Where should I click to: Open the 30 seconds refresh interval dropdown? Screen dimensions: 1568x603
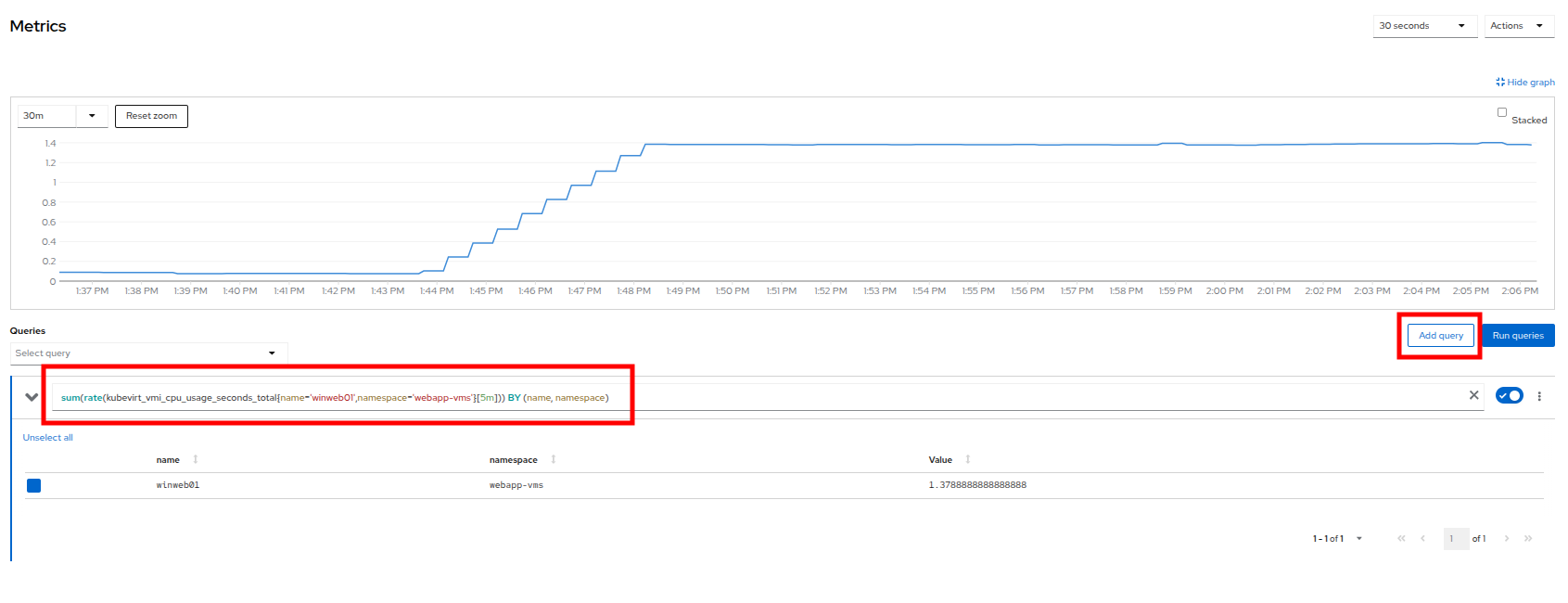click(x=1424, y=26)
